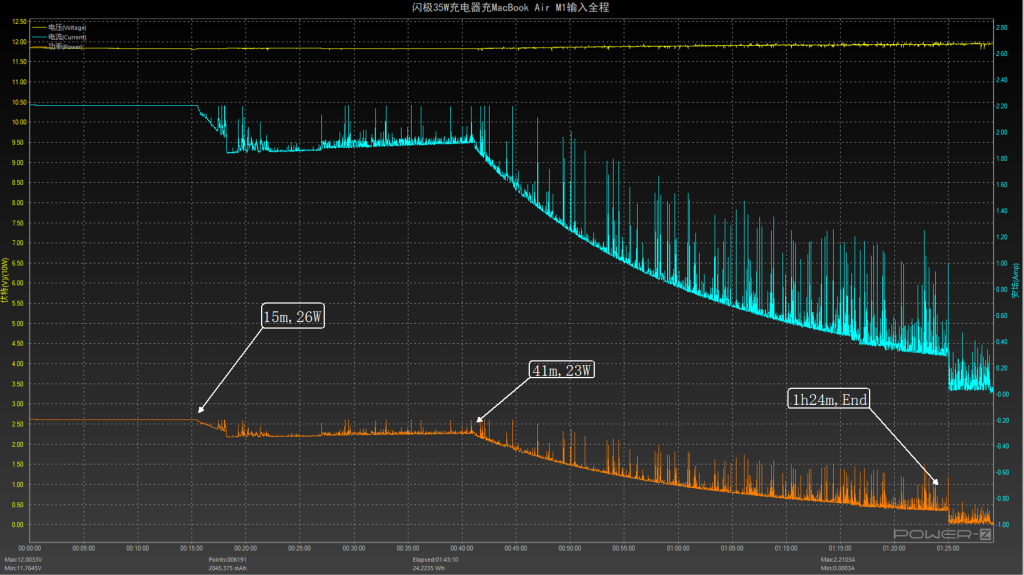Click the yellow voltage legend line sample
This screenshot has height=575, width=1024.
tap(39, 27)
